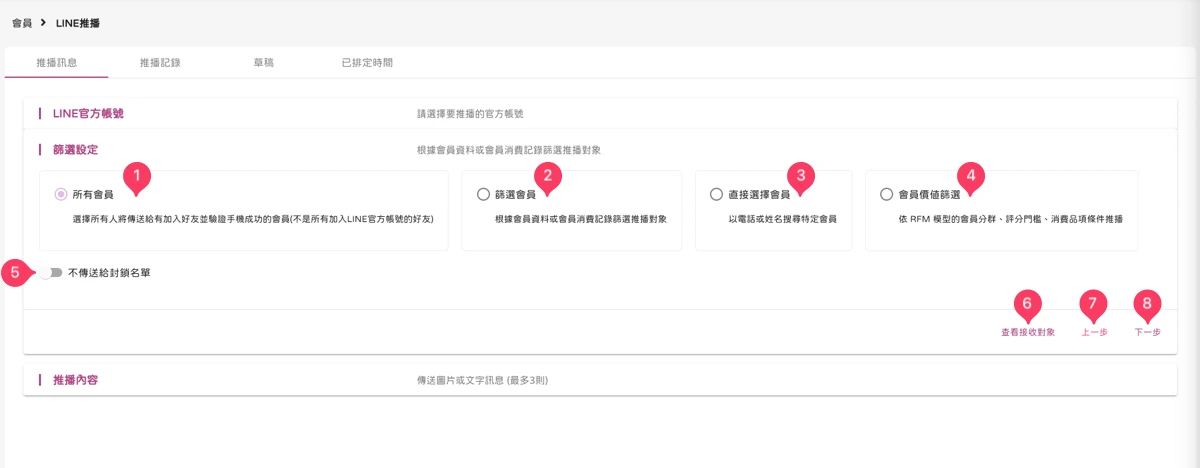This screenshot has height=468, width=1200.
Task: Expand the LINE官方帳號 section header
Action: (600, 114)
